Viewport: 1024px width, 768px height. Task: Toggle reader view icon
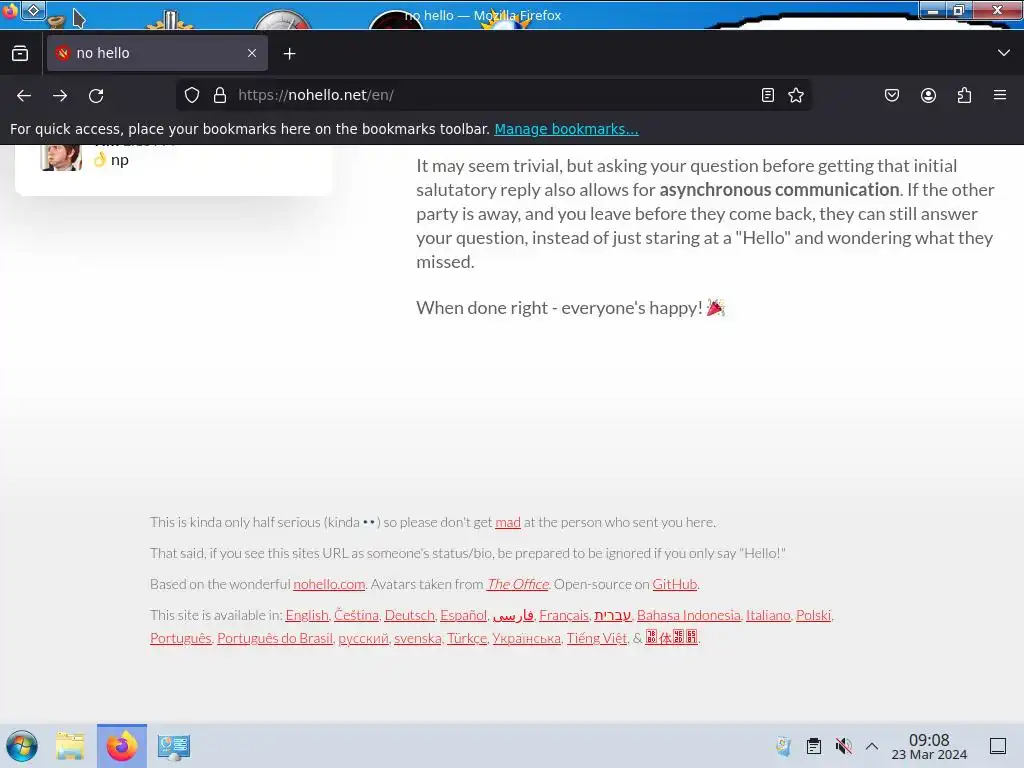coord(768,95)
